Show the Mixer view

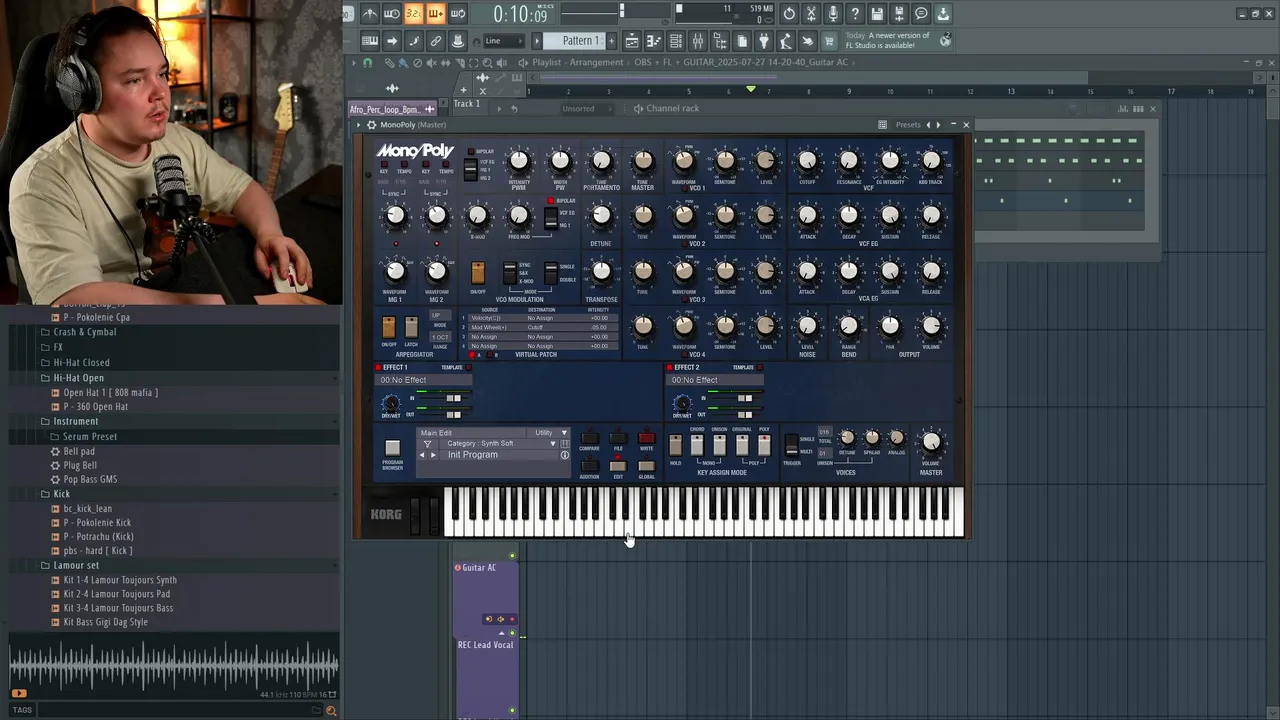click(x=698, y=41)
